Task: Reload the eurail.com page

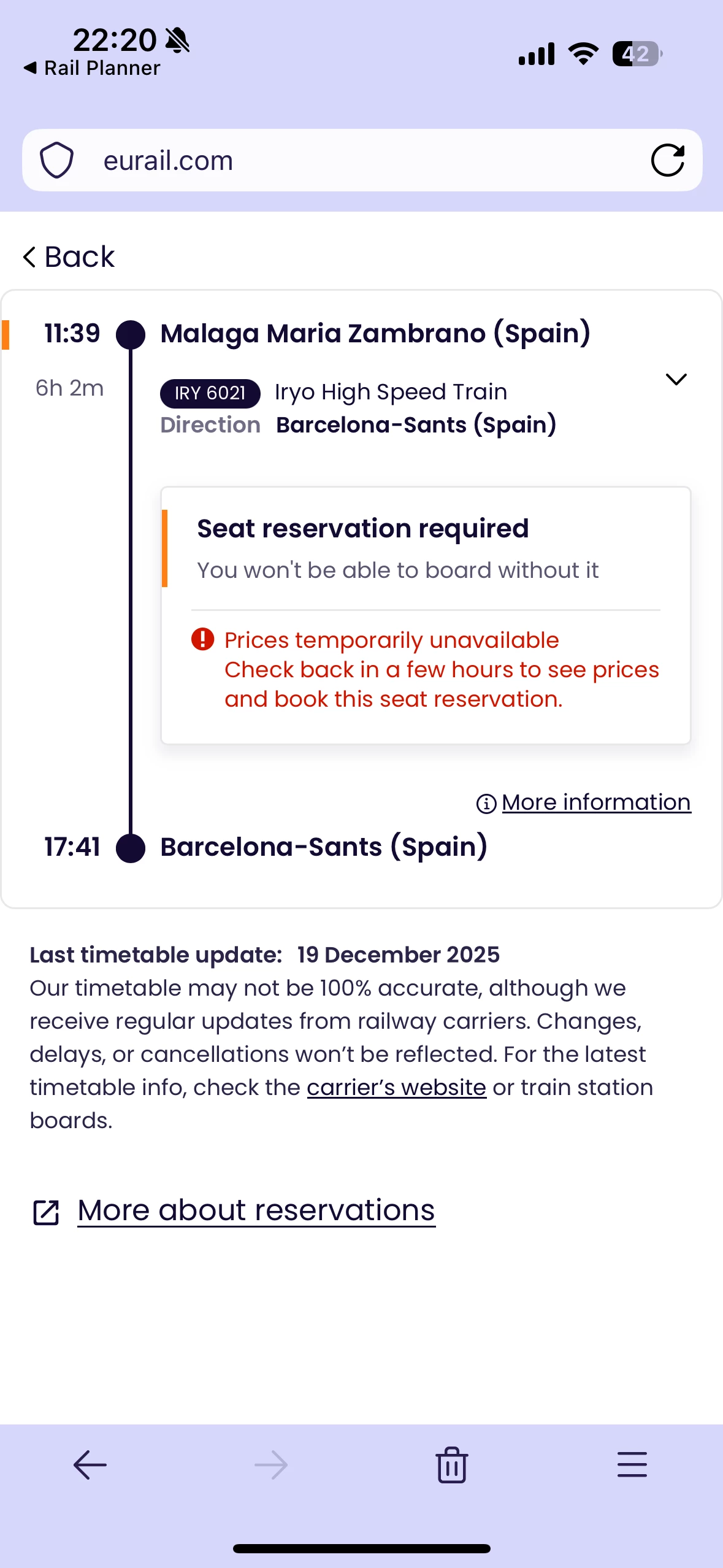Action: tap(667, 160)
